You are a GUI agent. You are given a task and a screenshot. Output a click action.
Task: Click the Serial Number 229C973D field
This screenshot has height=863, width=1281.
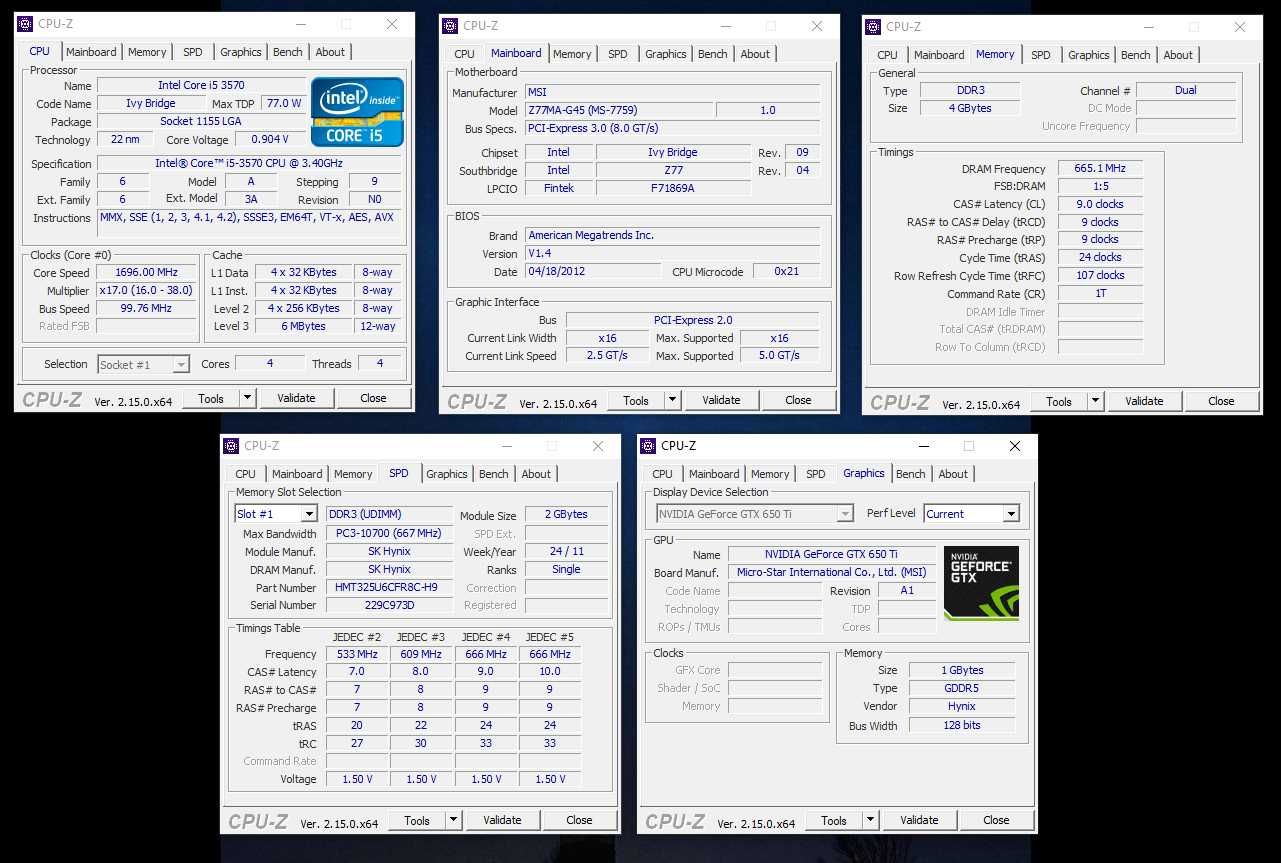389,605
